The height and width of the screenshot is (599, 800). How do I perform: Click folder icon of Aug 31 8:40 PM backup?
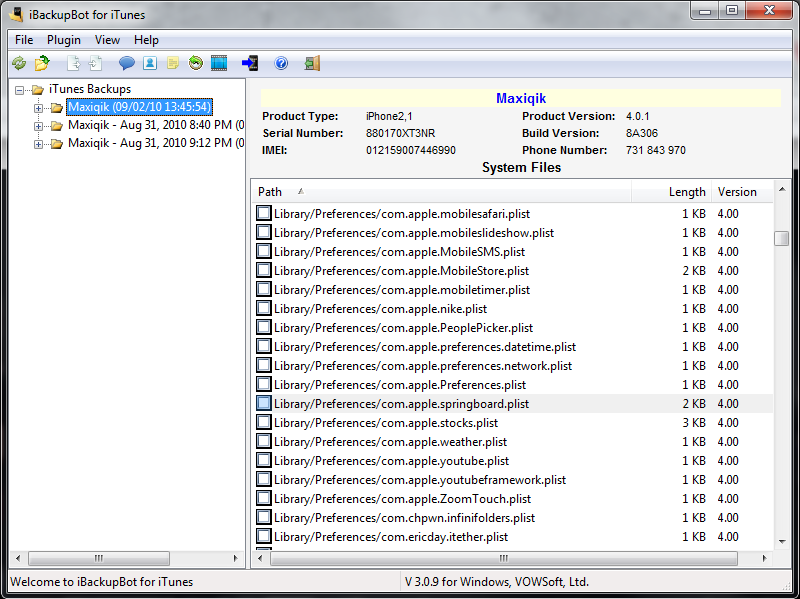(57, 126)
